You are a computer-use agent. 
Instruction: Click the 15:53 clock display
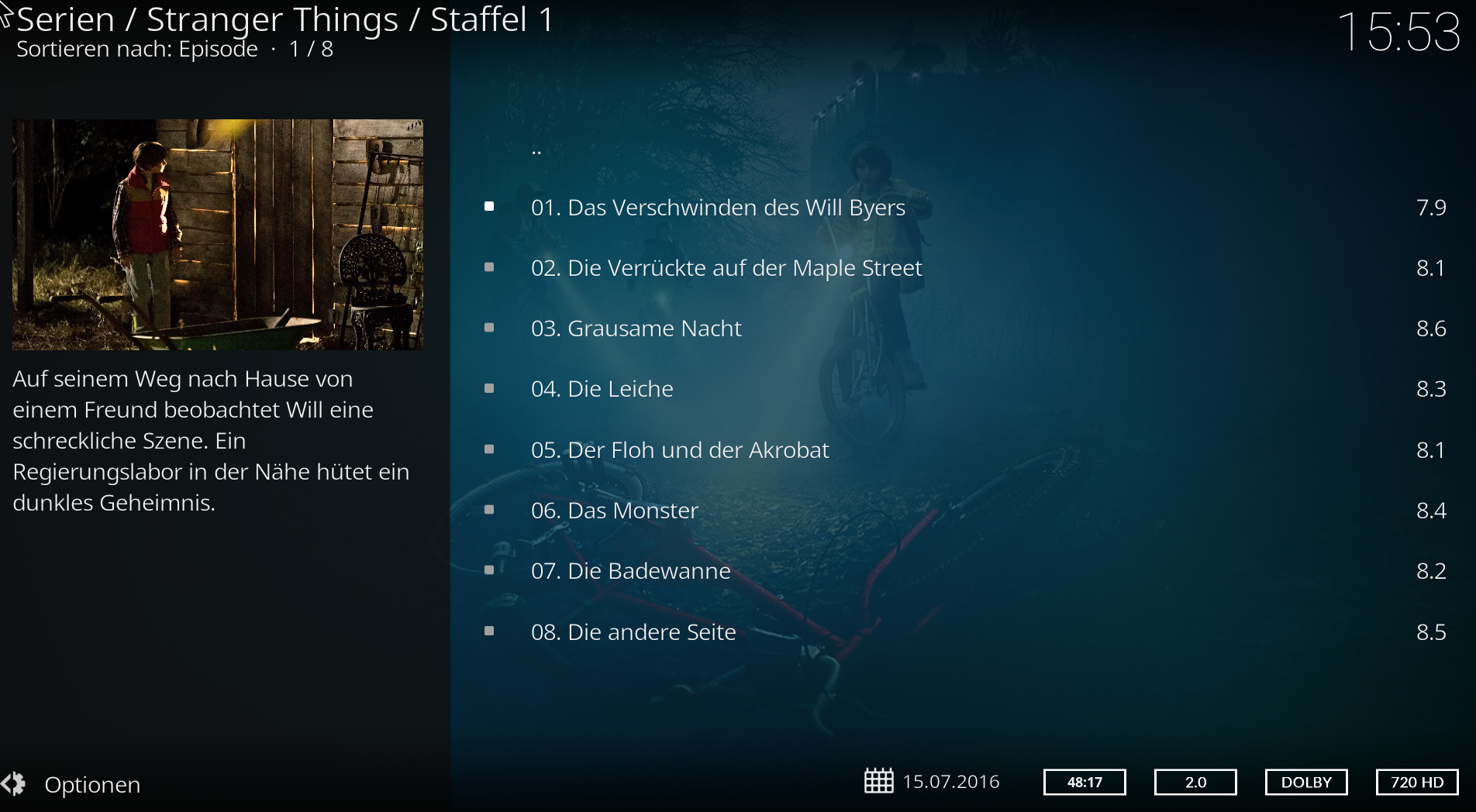point(1399,32)
